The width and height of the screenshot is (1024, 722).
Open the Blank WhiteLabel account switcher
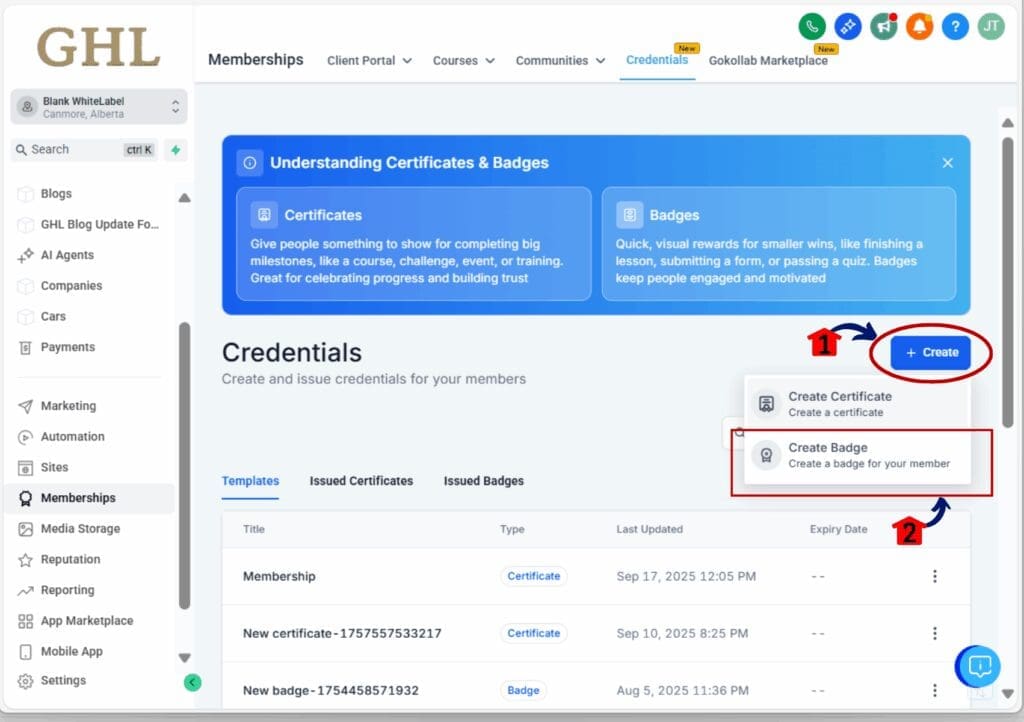[99, 107]
